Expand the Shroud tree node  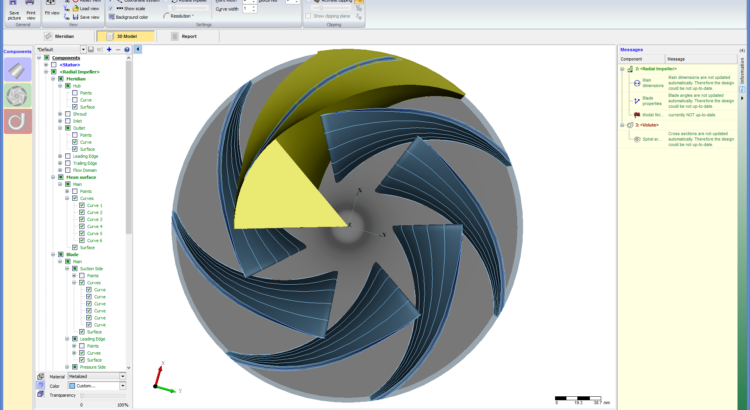tap(60, 114)
